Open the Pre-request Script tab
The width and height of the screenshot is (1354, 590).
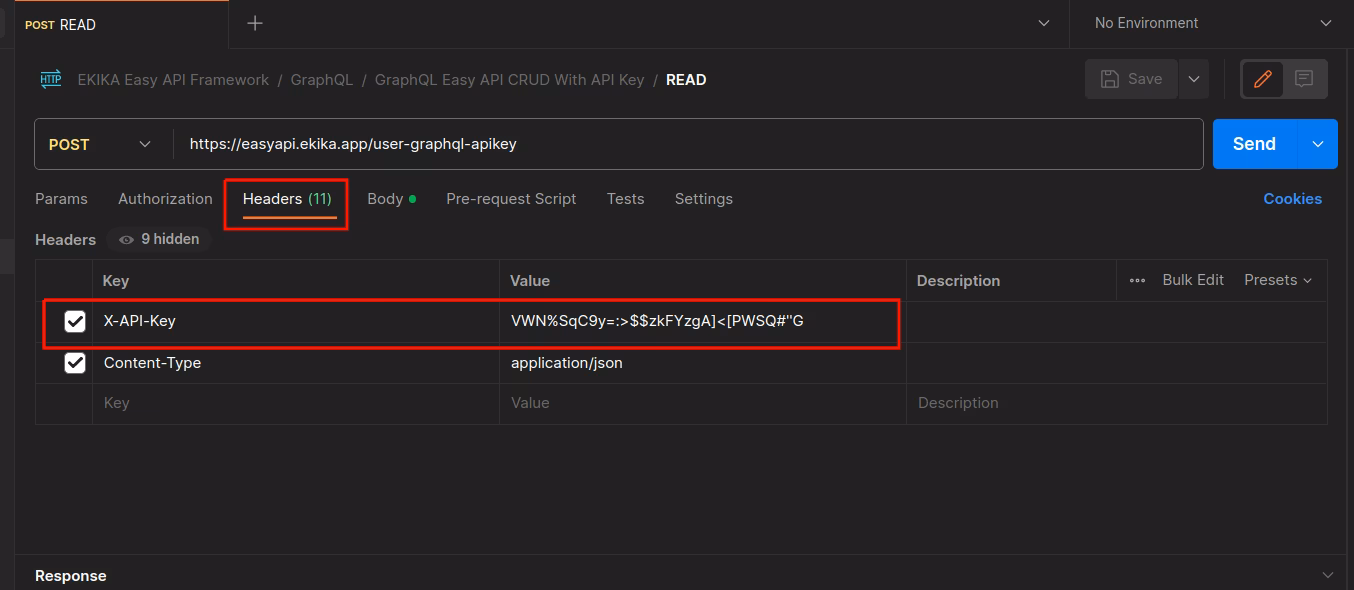pyautogui.click(x=511, y=198)
